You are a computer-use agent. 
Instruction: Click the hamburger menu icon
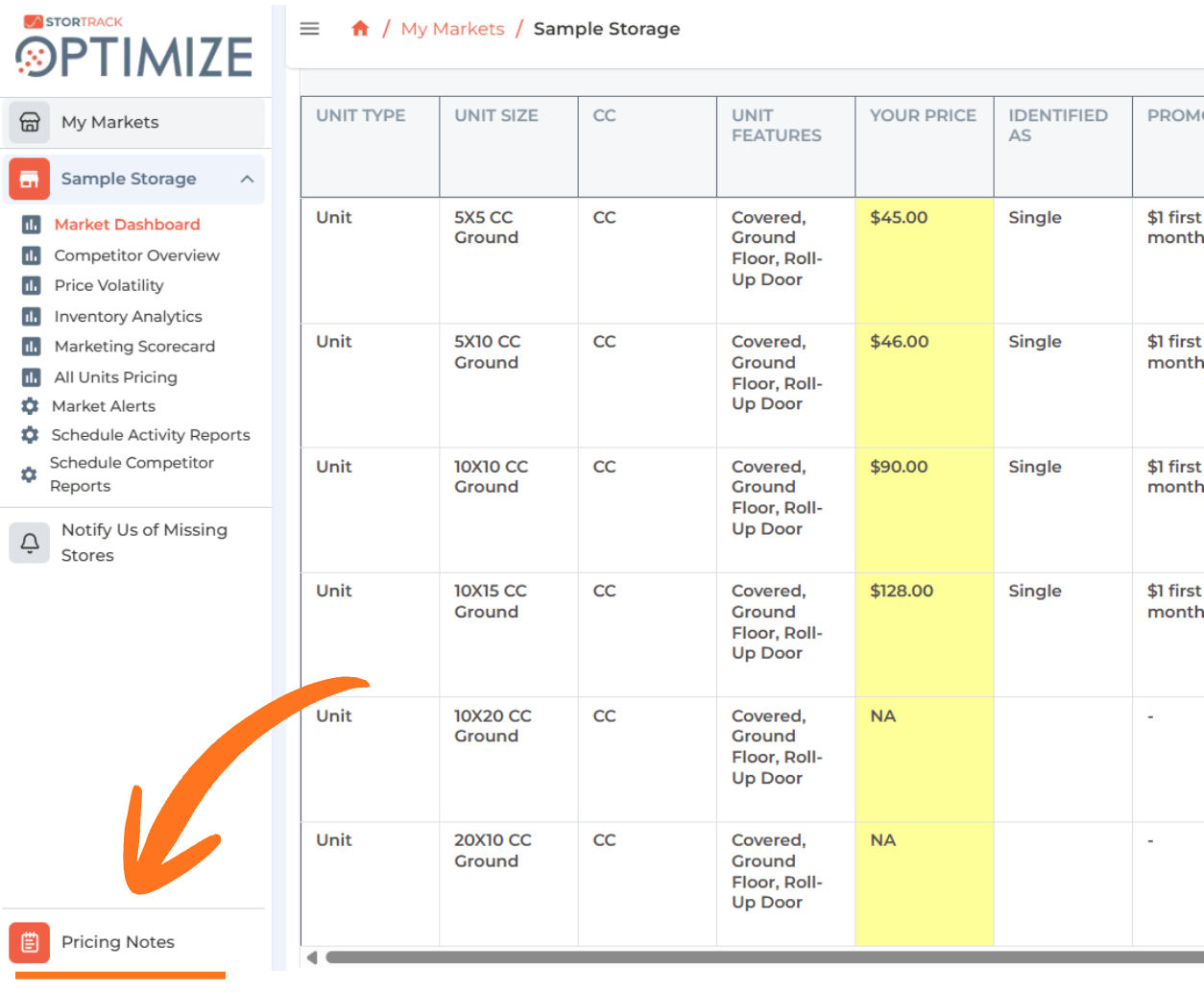point(309,29)
